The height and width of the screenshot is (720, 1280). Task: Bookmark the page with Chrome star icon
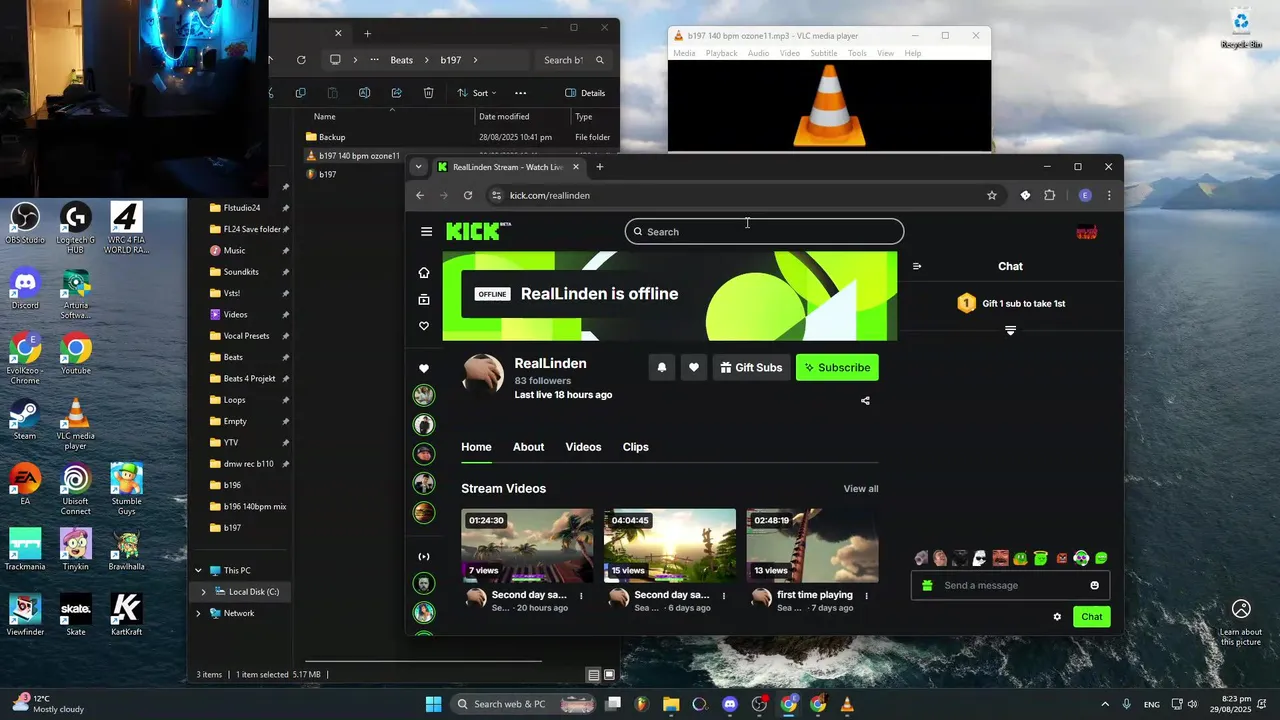pos(992,196)
